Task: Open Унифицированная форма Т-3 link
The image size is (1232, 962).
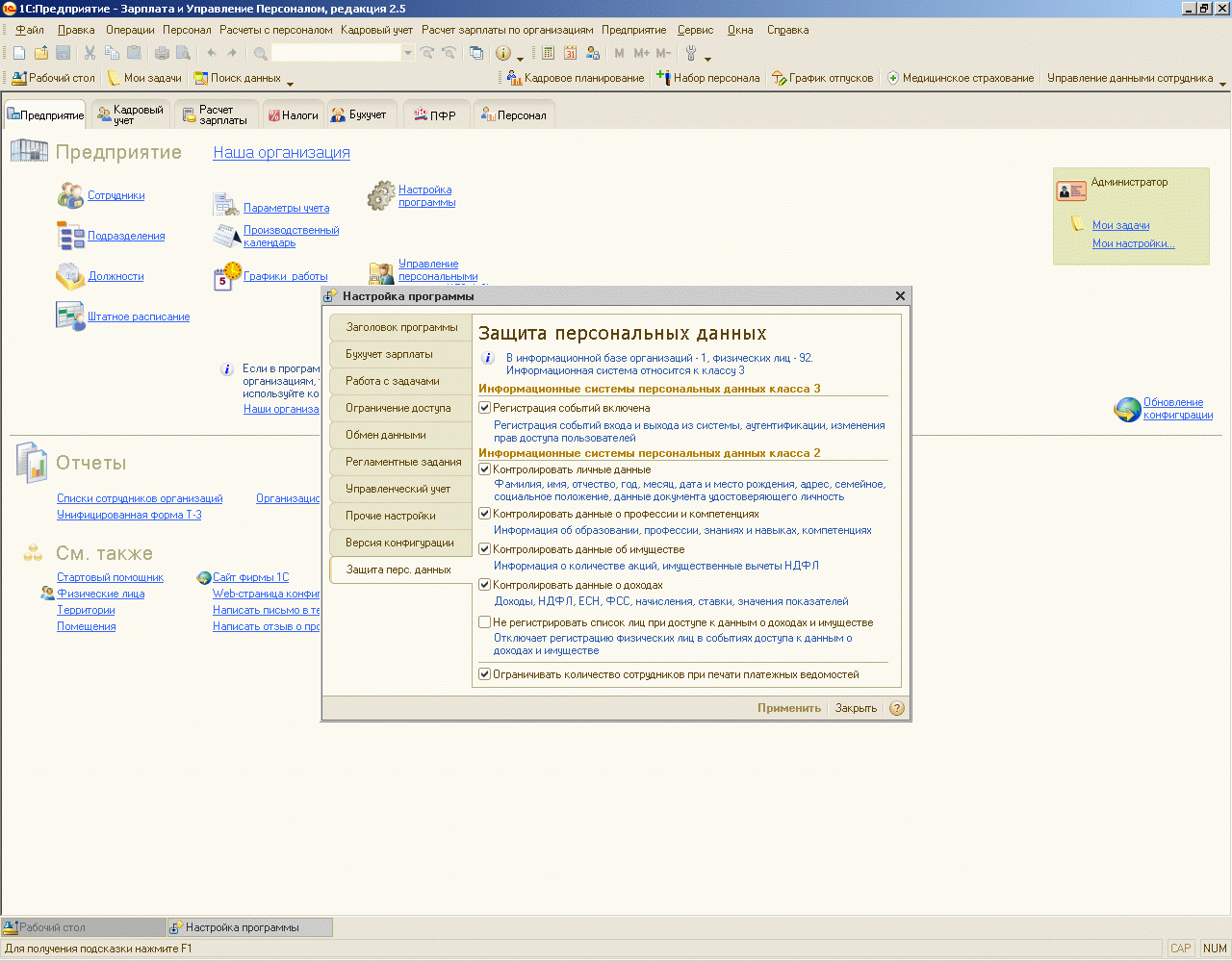Action: point(129,515)
